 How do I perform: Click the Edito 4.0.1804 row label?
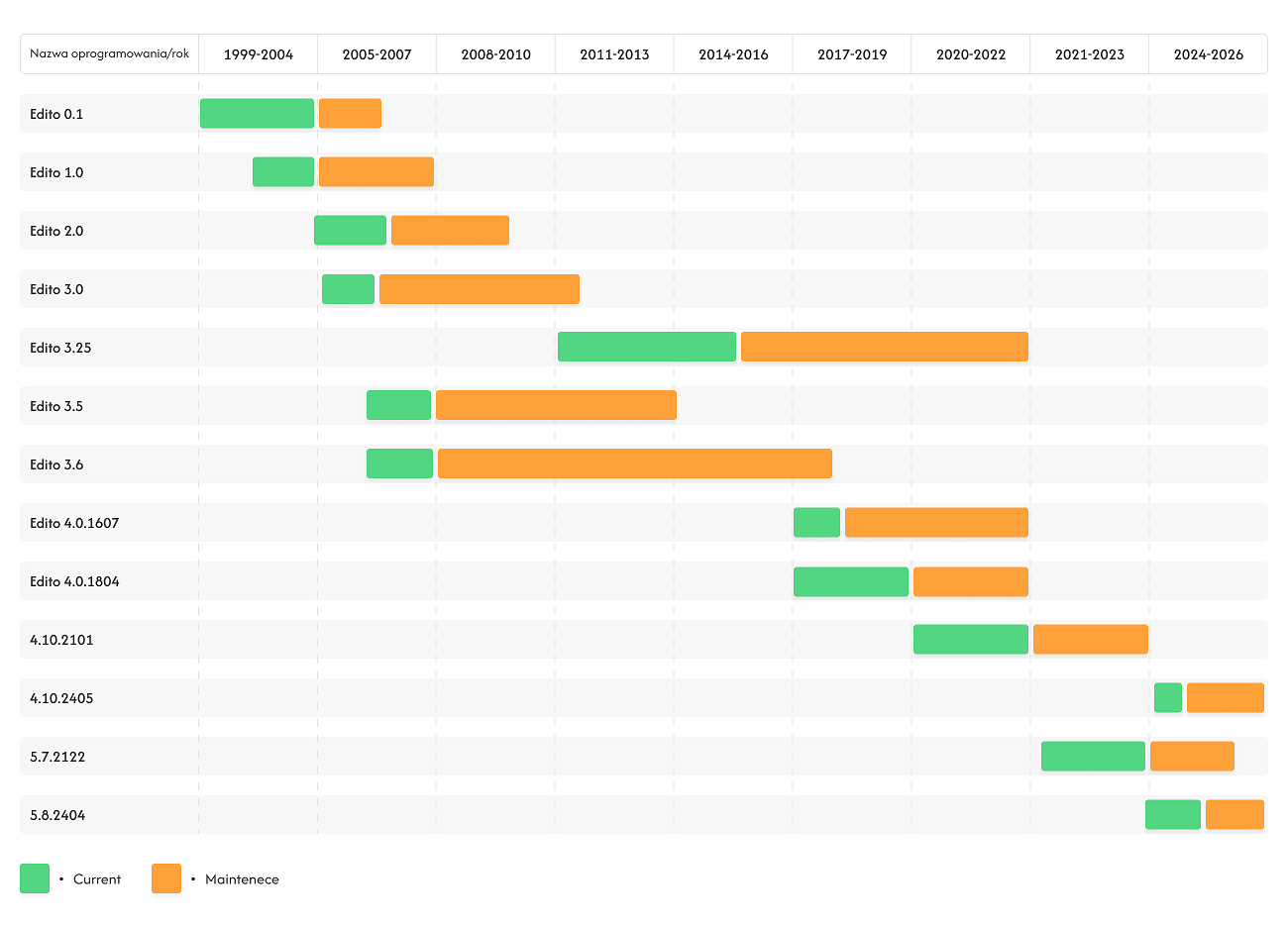(x=74, y=581)
